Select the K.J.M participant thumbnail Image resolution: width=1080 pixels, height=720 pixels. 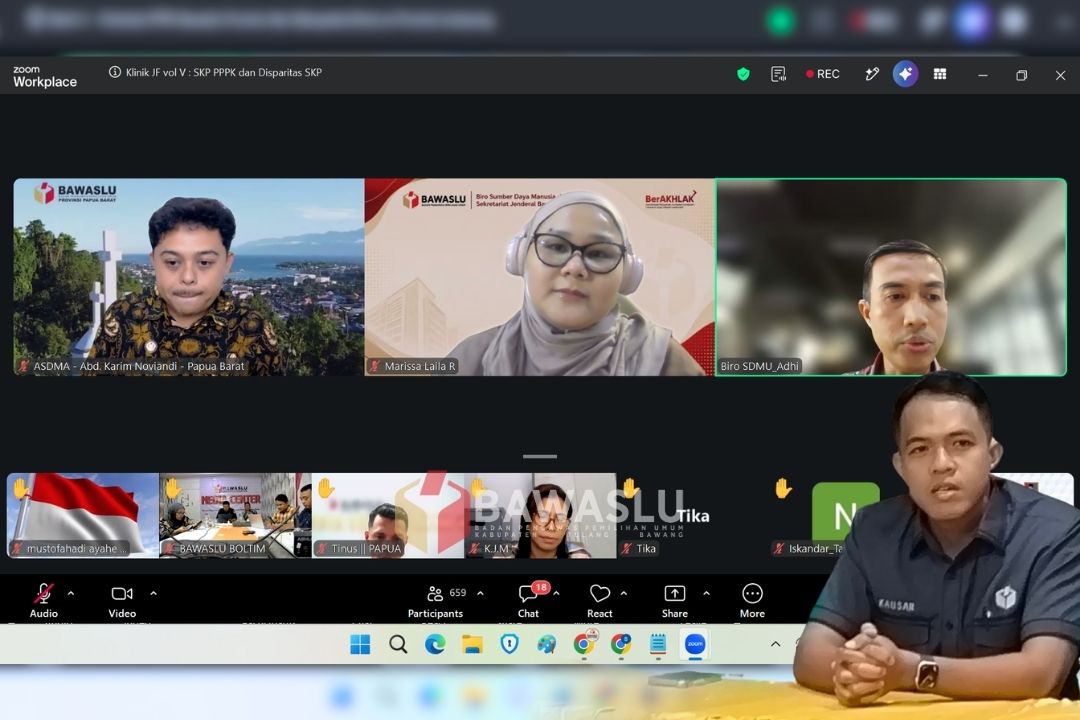tap(541, 515)
